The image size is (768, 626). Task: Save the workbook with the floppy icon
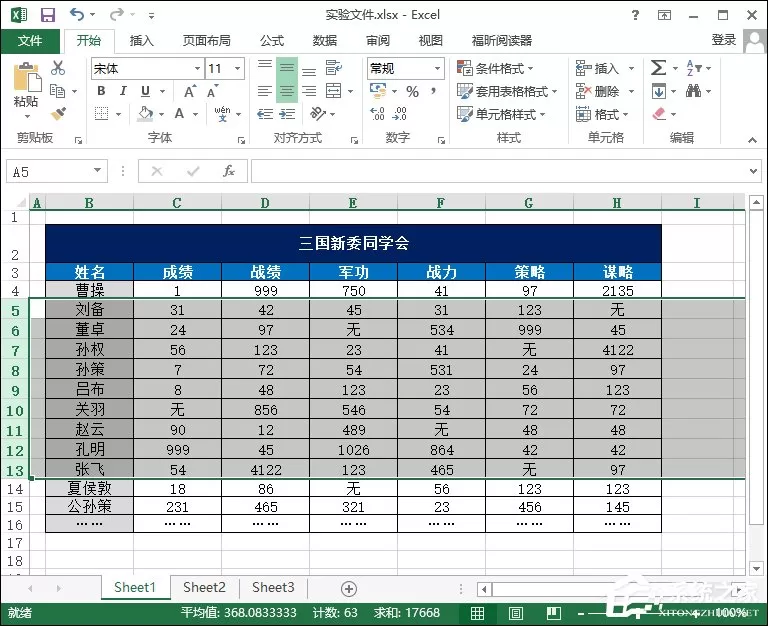[48, 15]
